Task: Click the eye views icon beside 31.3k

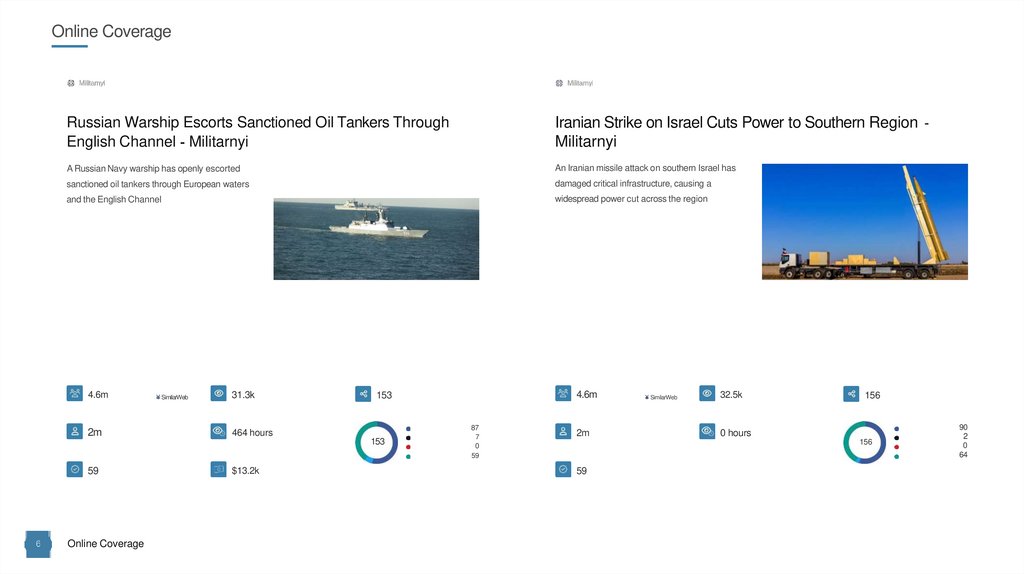Action: pyautogui.click(x=218, y=393)
